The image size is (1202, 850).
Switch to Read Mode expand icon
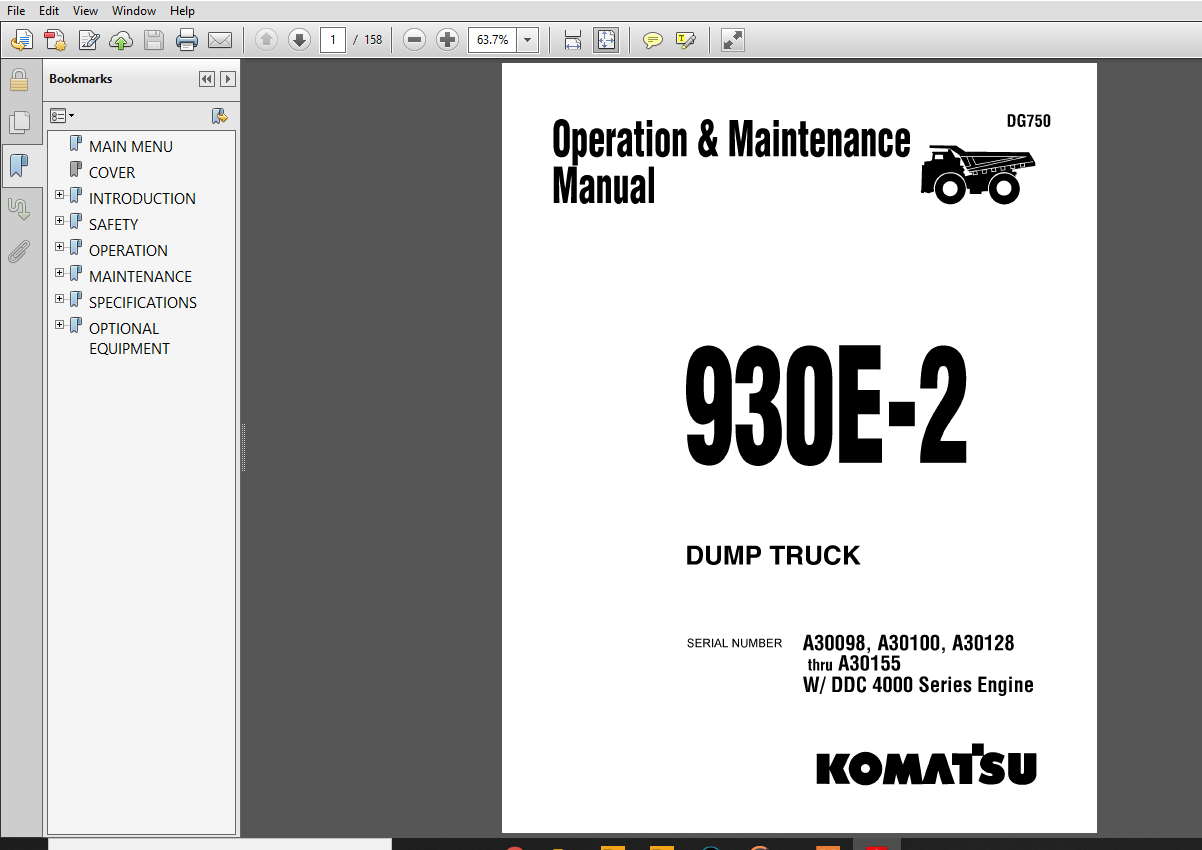(x=733, y=40)
